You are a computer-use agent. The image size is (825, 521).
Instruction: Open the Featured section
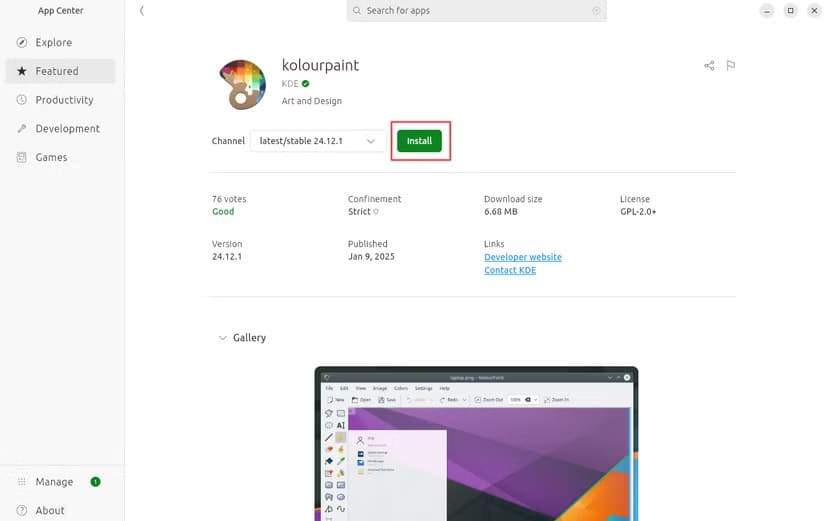tap(57, 71)
